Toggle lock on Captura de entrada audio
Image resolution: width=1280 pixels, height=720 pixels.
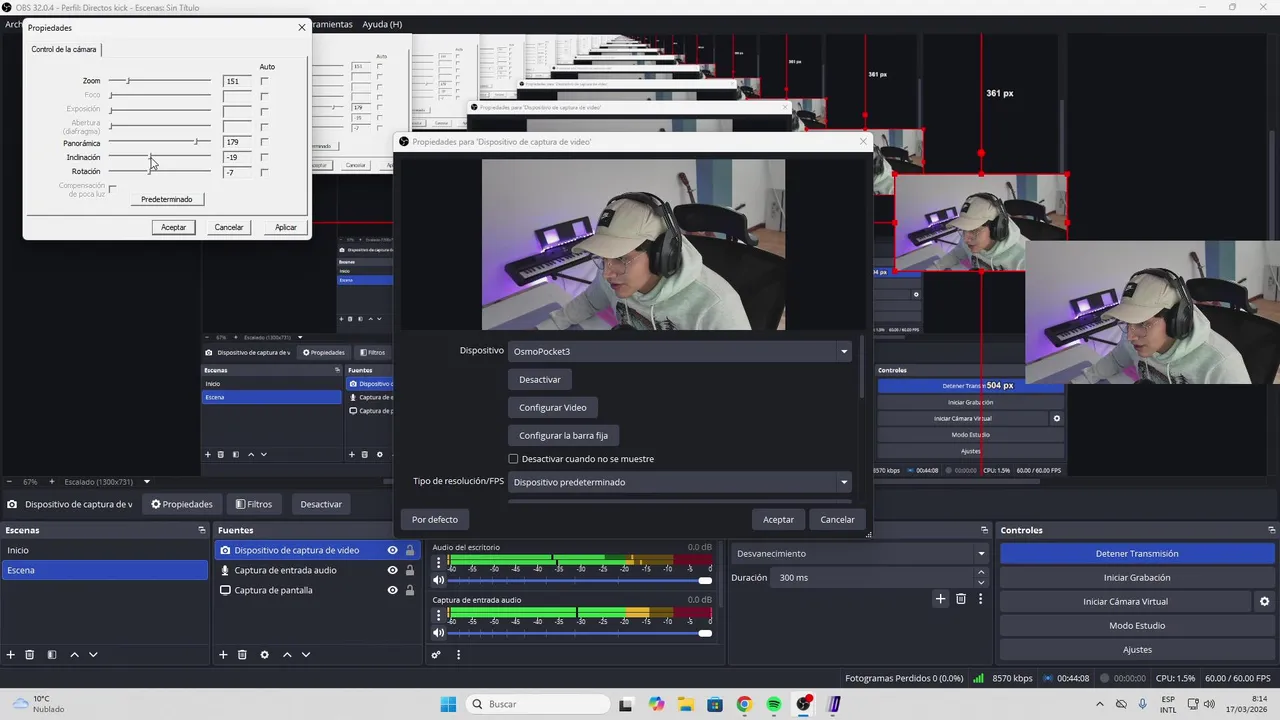click(x=409, y=570)
